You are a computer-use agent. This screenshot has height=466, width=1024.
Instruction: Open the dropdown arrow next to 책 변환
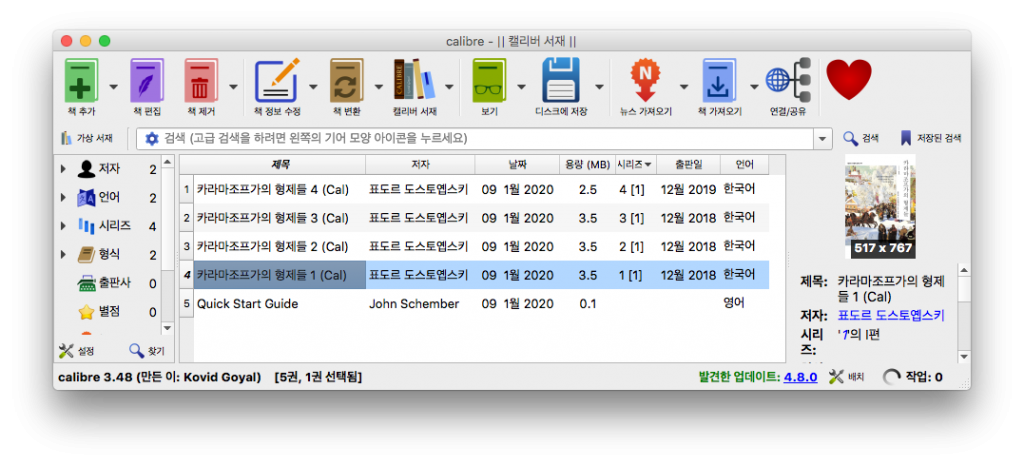point(378,86)
